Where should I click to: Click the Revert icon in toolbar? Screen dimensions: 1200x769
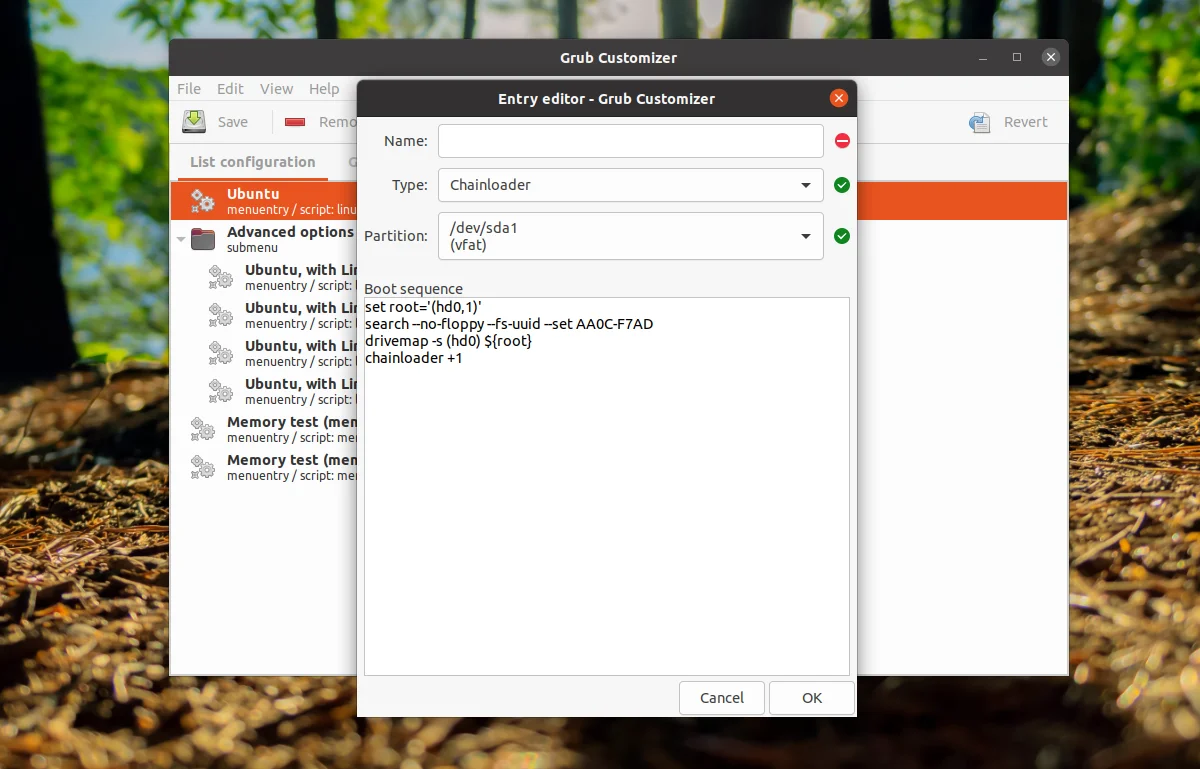click(x=980, y=122)
